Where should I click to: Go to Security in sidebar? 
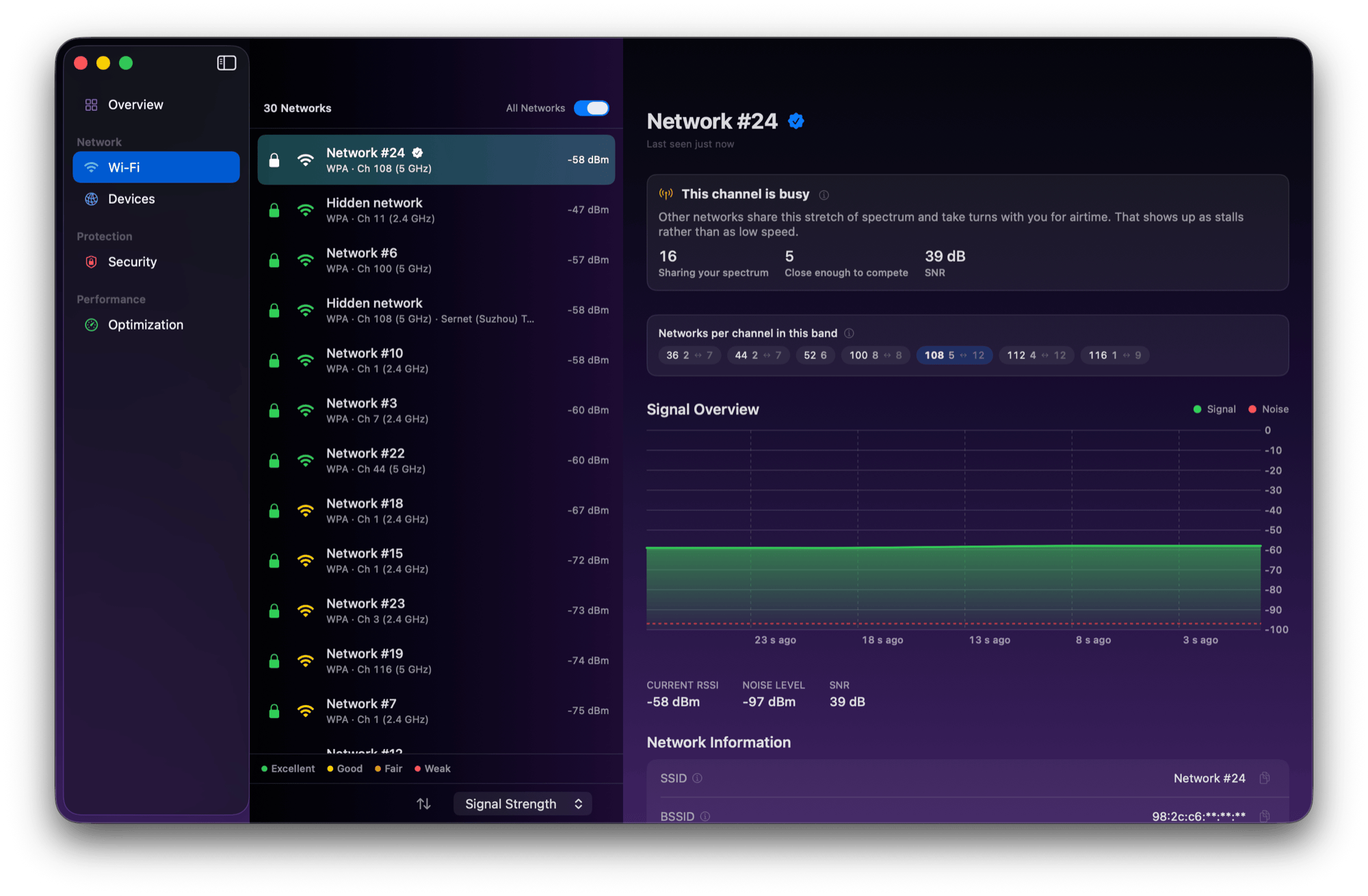[156, 262]
